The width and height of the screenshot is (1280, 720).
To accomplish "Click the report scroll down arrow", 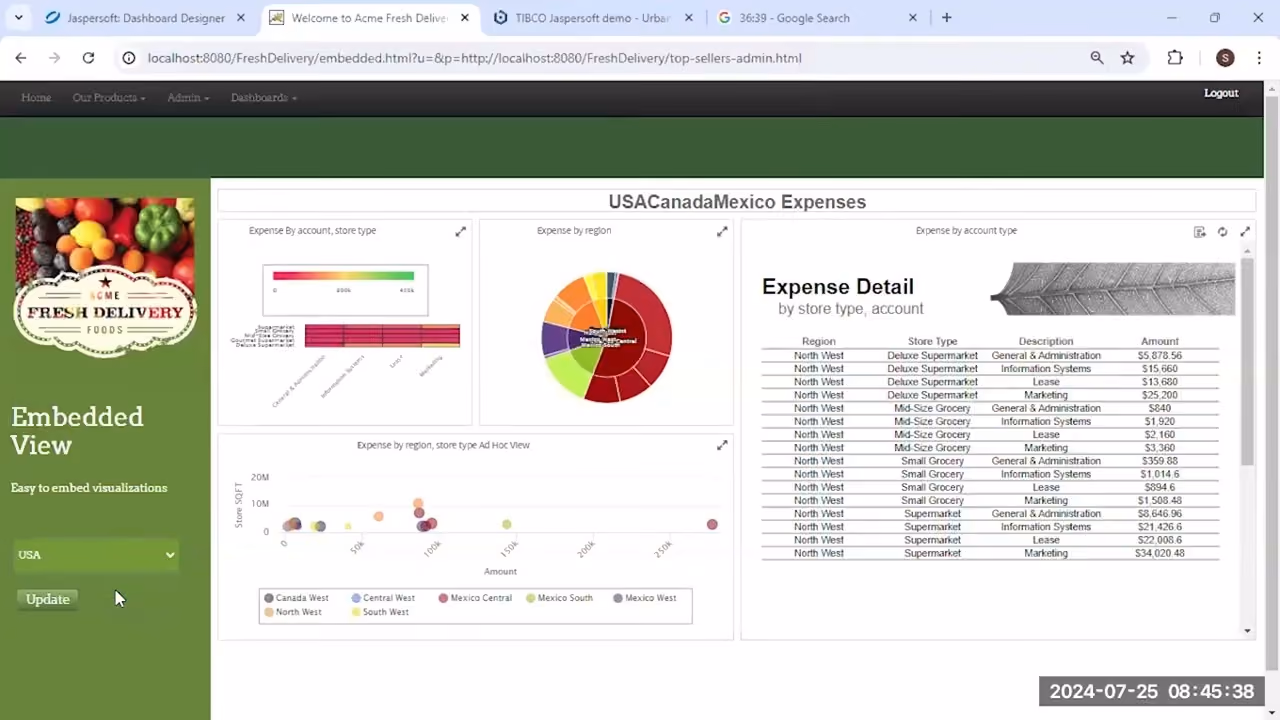I will (x=1247, y=631).
